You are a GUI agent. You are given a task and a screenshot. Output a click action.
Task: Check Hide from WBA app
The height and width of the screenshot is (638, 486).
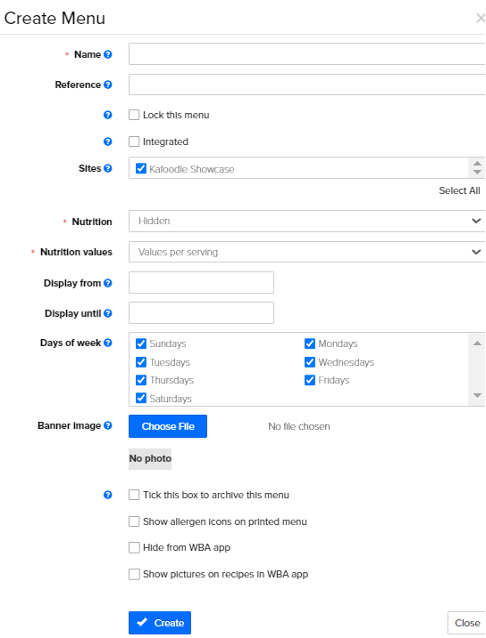point(134,547)
